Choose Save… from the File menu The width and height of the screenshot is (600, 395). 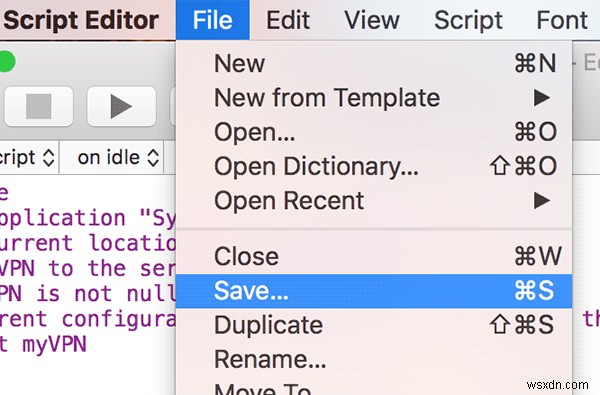click(374, 291)
